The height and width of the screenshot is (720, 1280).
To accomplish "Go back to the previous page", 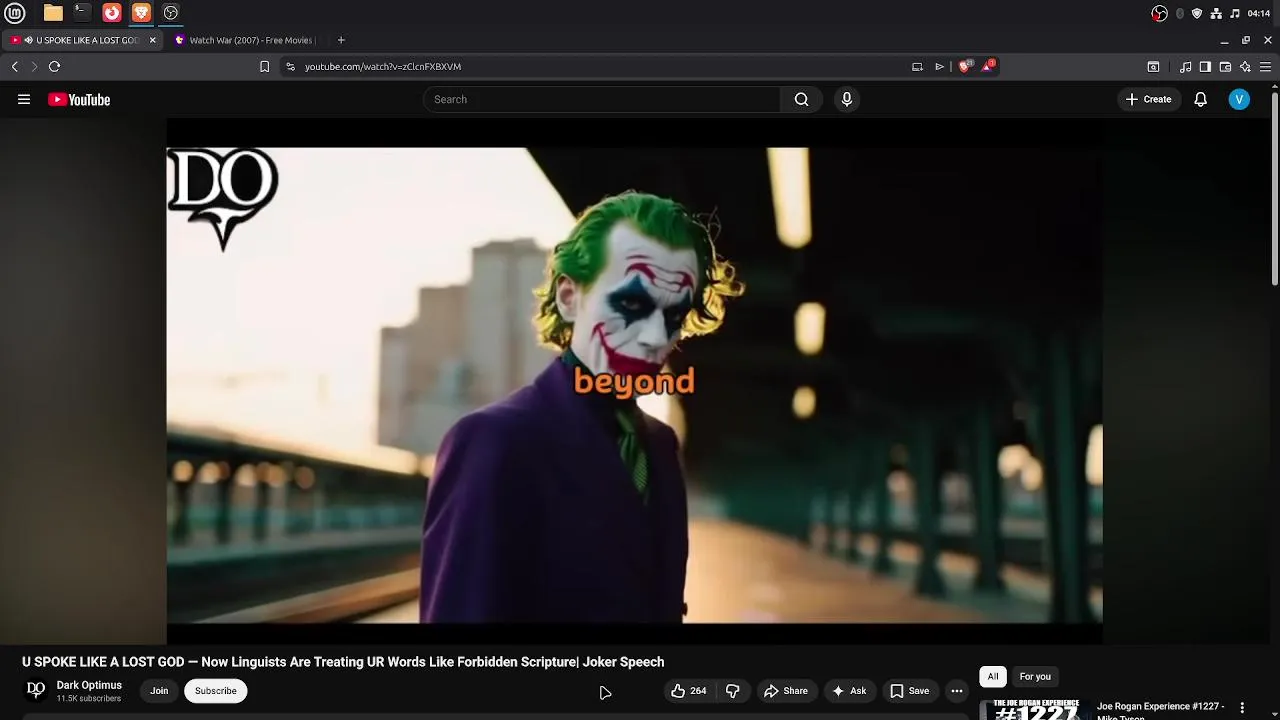I will 15,66.
